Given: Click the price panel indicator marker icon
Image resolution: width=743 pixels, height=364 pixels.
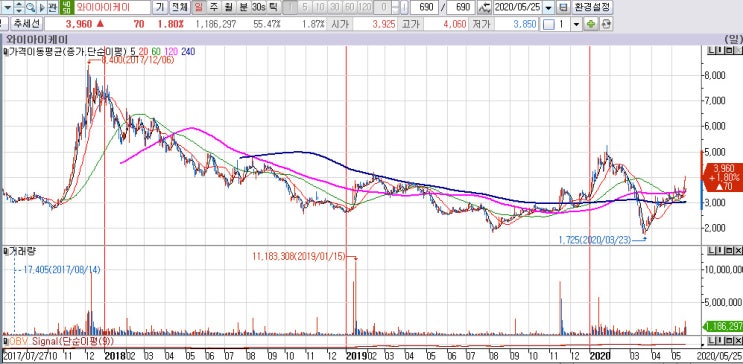Looking at the screenshot, I should point(5,51).
